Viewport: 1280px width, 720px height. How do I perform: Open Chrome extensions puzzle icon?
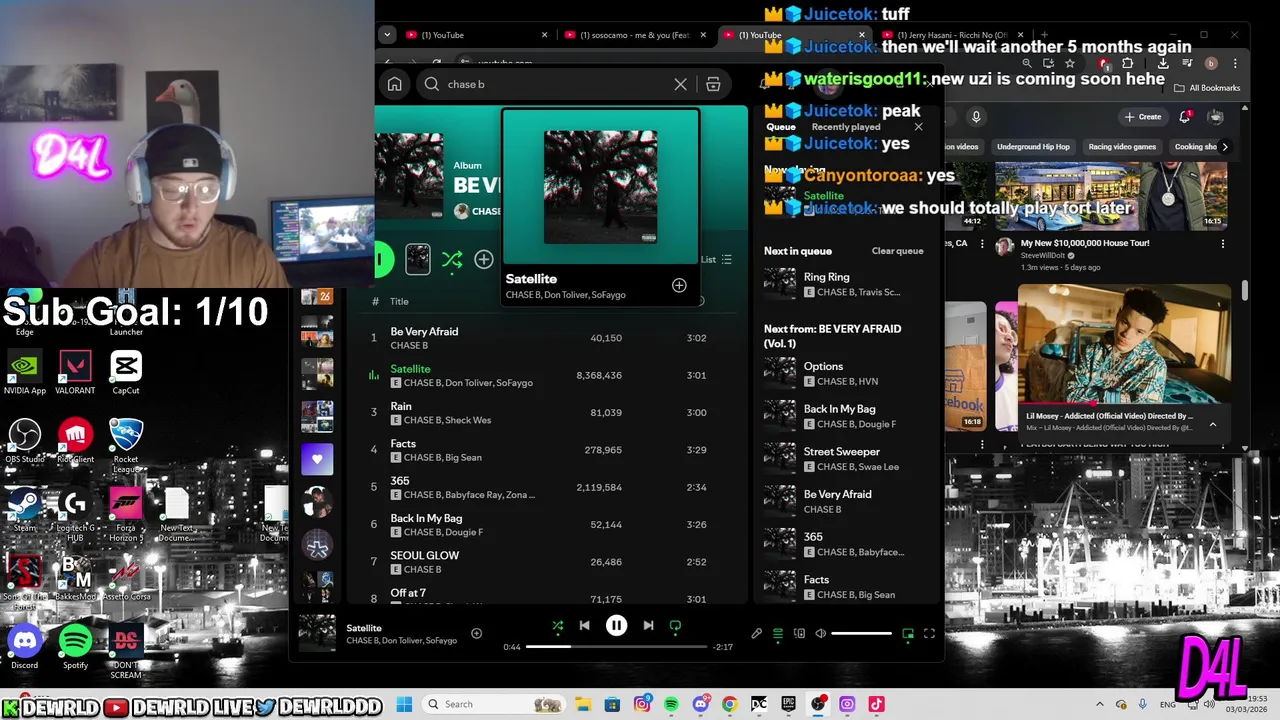click(x=1128, y=63)
